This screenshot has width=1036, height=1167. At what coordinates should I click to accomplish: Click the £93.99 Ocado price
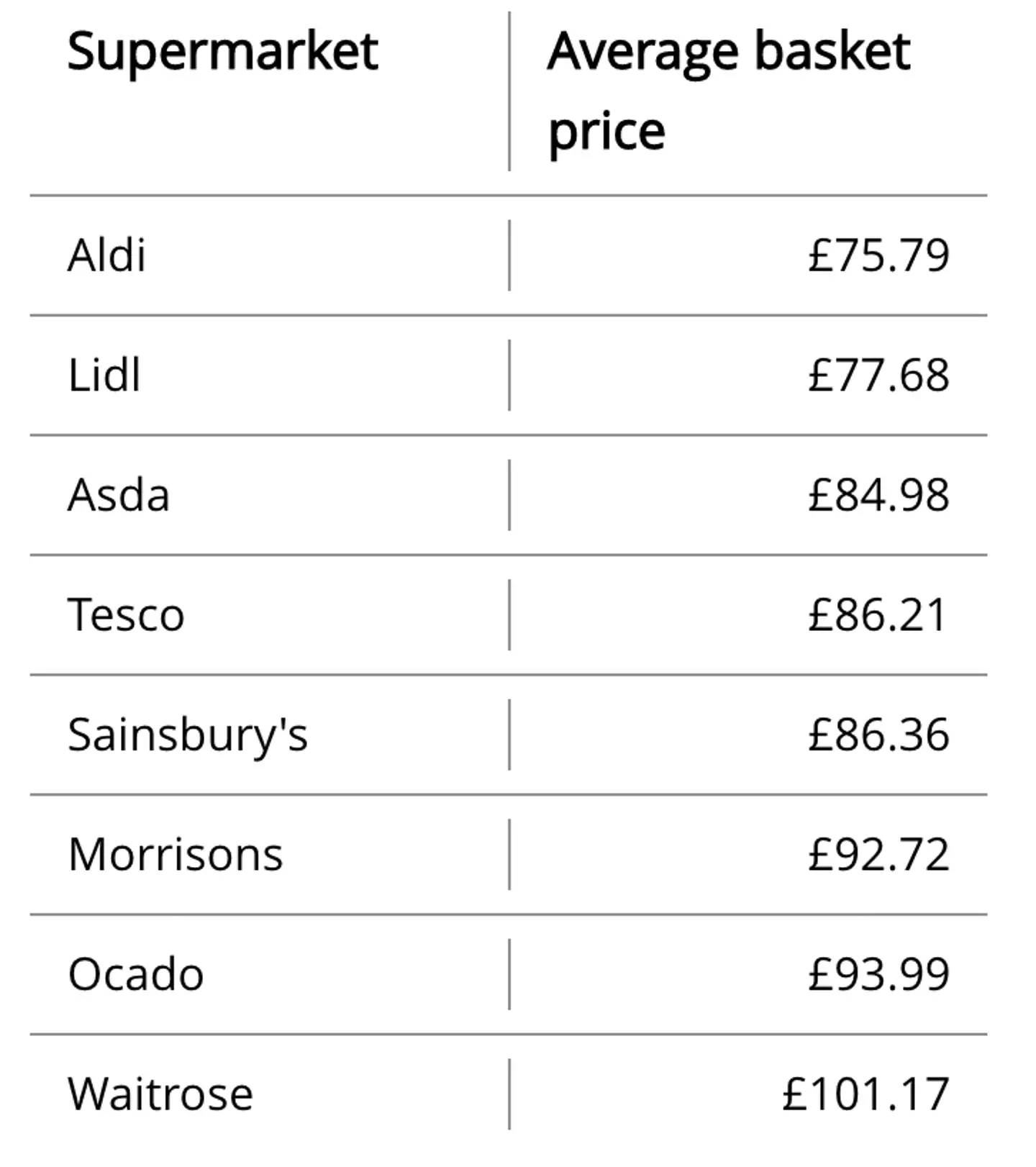(x=878, y=975)
